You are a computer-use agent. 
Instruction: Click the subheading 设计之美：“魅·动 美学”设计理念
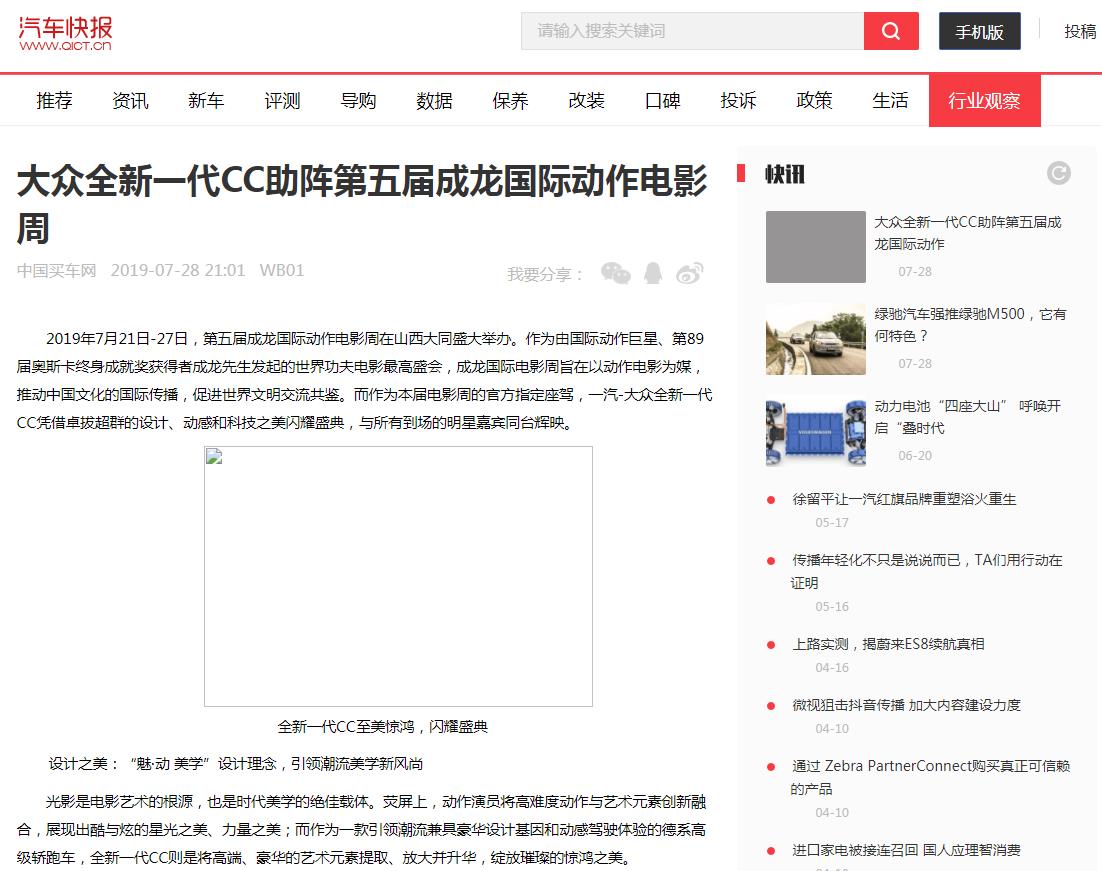[x=235, y=763]
